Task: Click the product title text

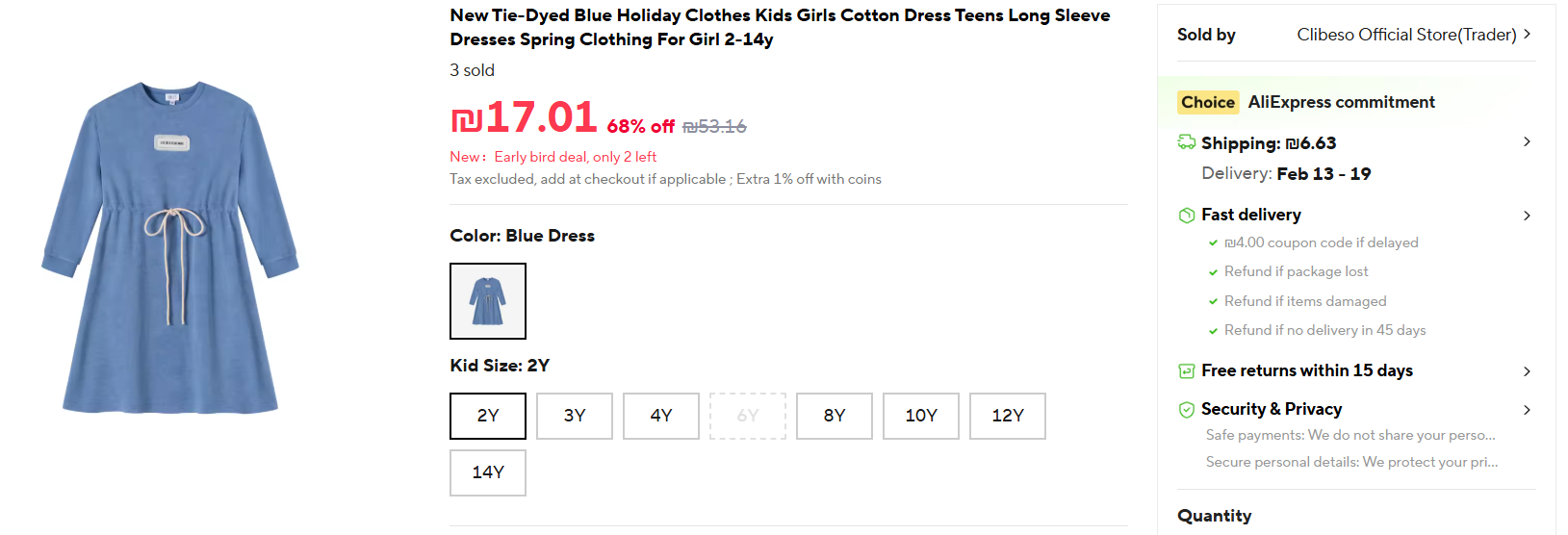Action: point(780,27)
